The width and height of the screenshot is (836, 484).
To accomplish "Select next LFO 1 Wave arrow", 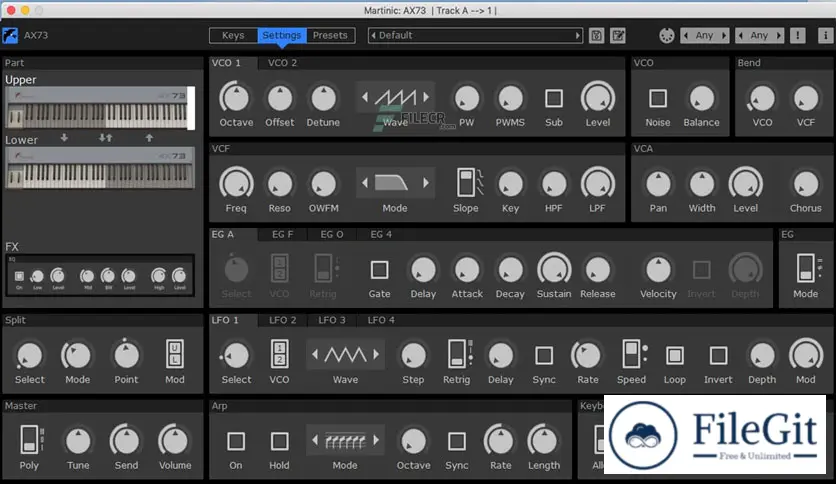I will point(376,354).
